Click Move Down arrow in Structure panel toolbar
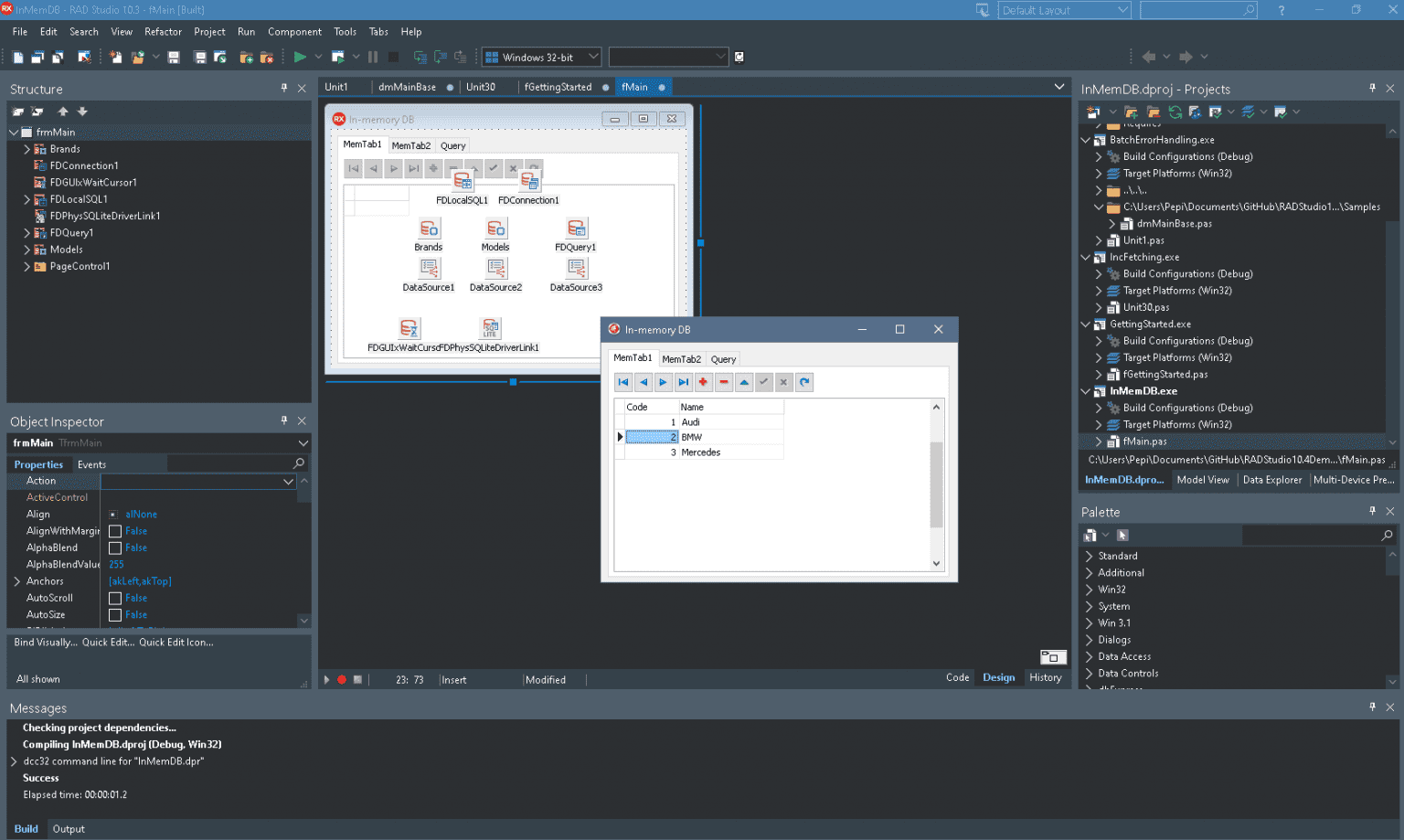The image size is (1404, 840). click(x=82, y=112)
